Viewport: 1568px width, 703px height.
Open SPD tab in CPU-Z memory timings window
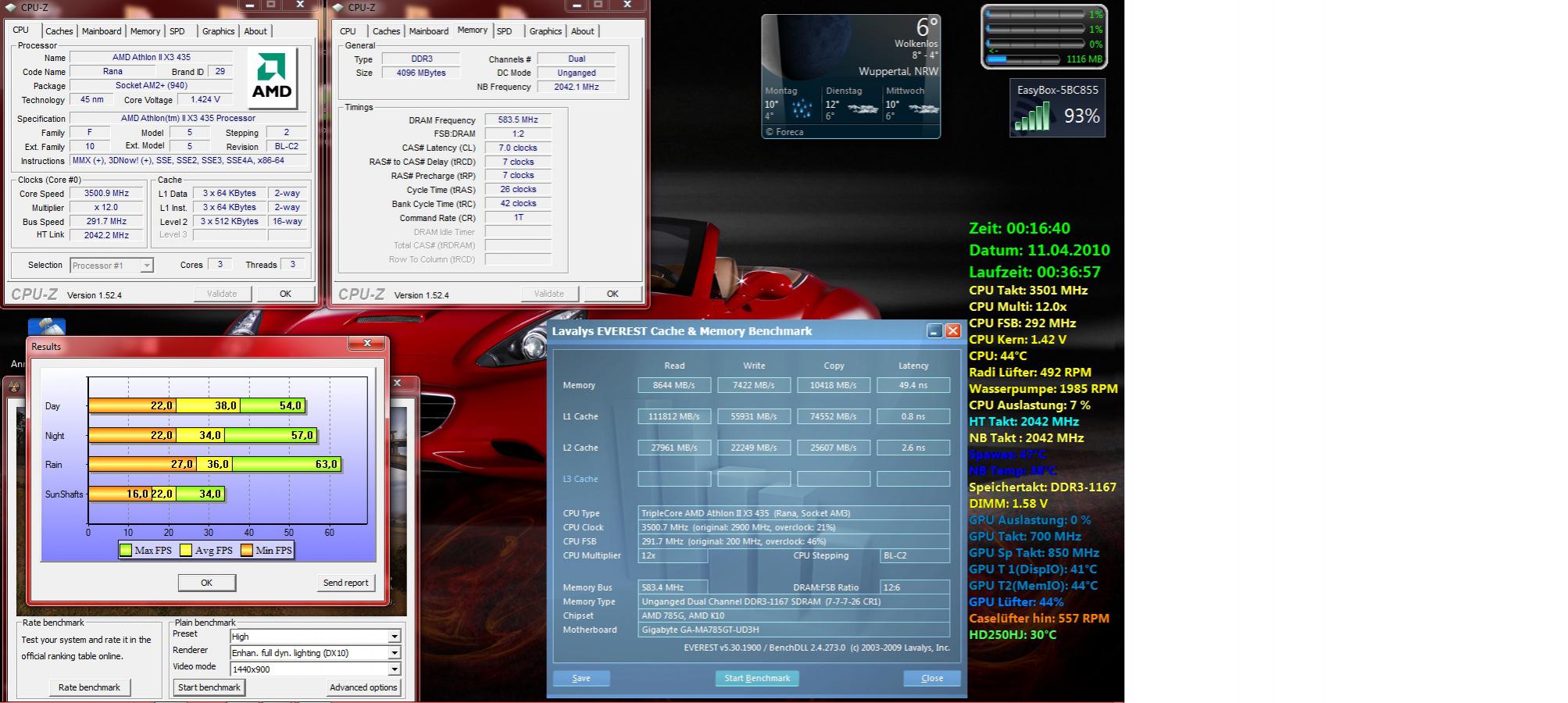(505, 31)
